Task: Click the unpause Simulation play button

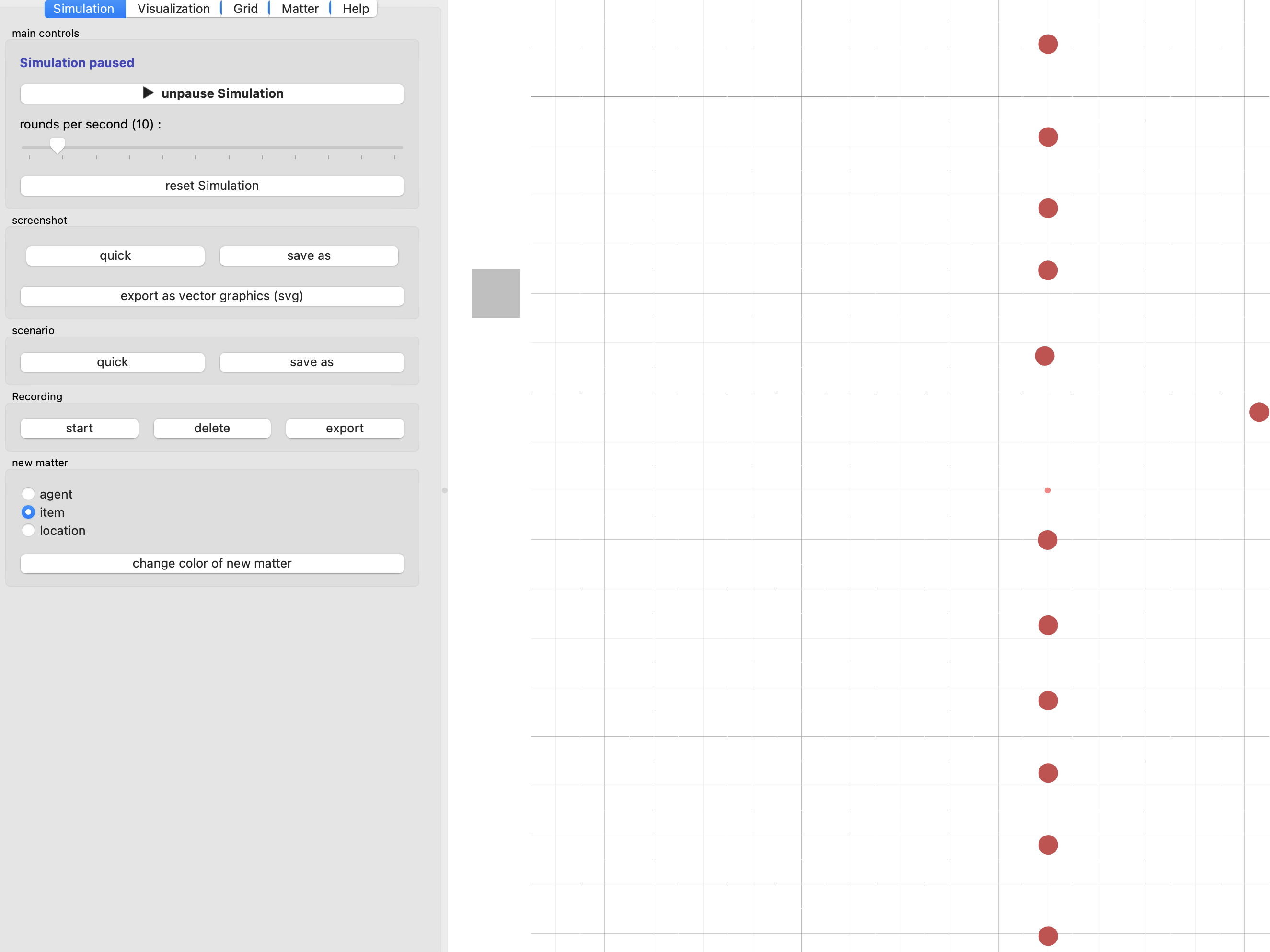Action: click(x=212, y=93)
